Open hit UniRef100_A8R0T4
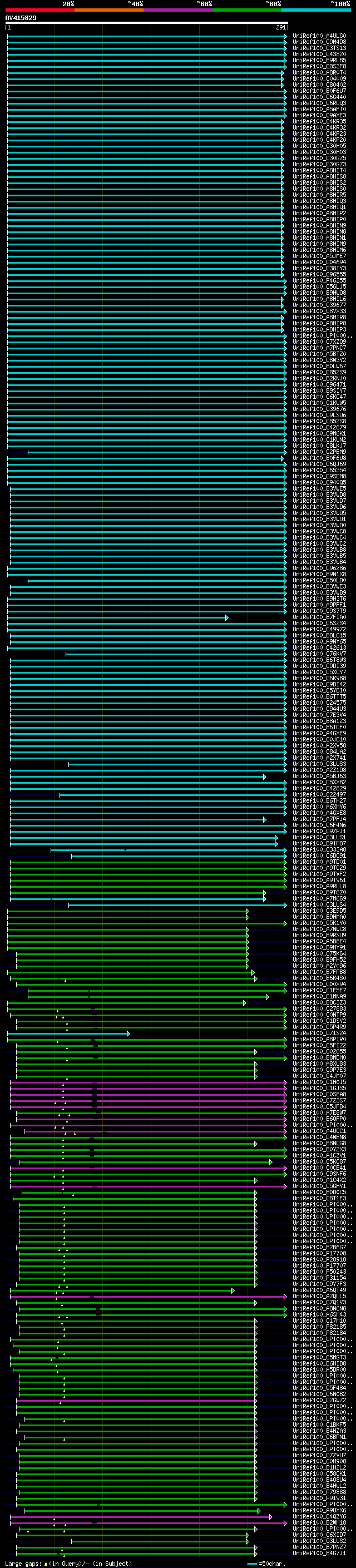The width and height of the screenshot is (356, 1568). pyautogui.click(x=319, y=72)
